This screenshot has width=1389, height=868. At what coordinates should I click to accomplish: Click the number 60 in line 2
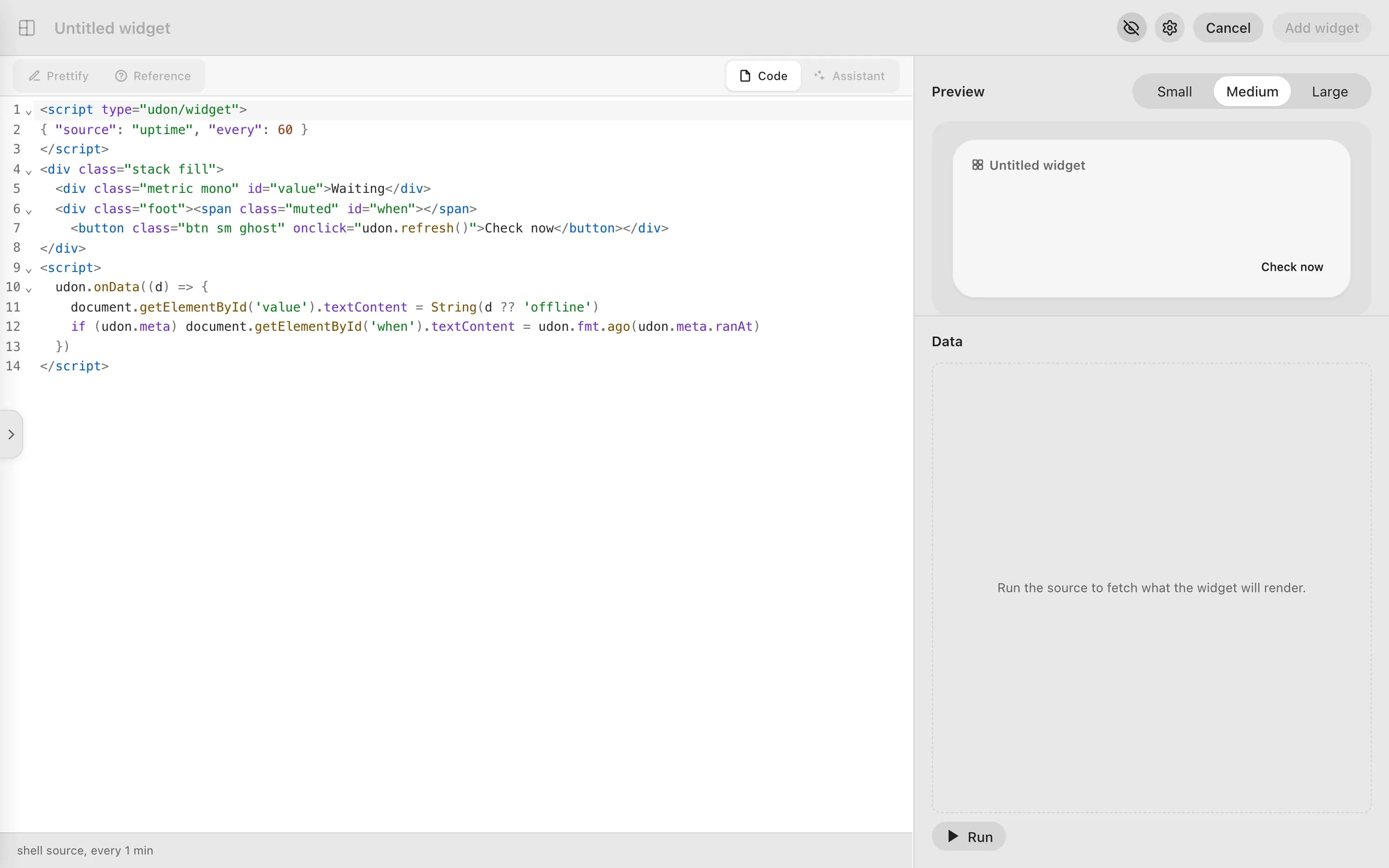coord(285,130)
